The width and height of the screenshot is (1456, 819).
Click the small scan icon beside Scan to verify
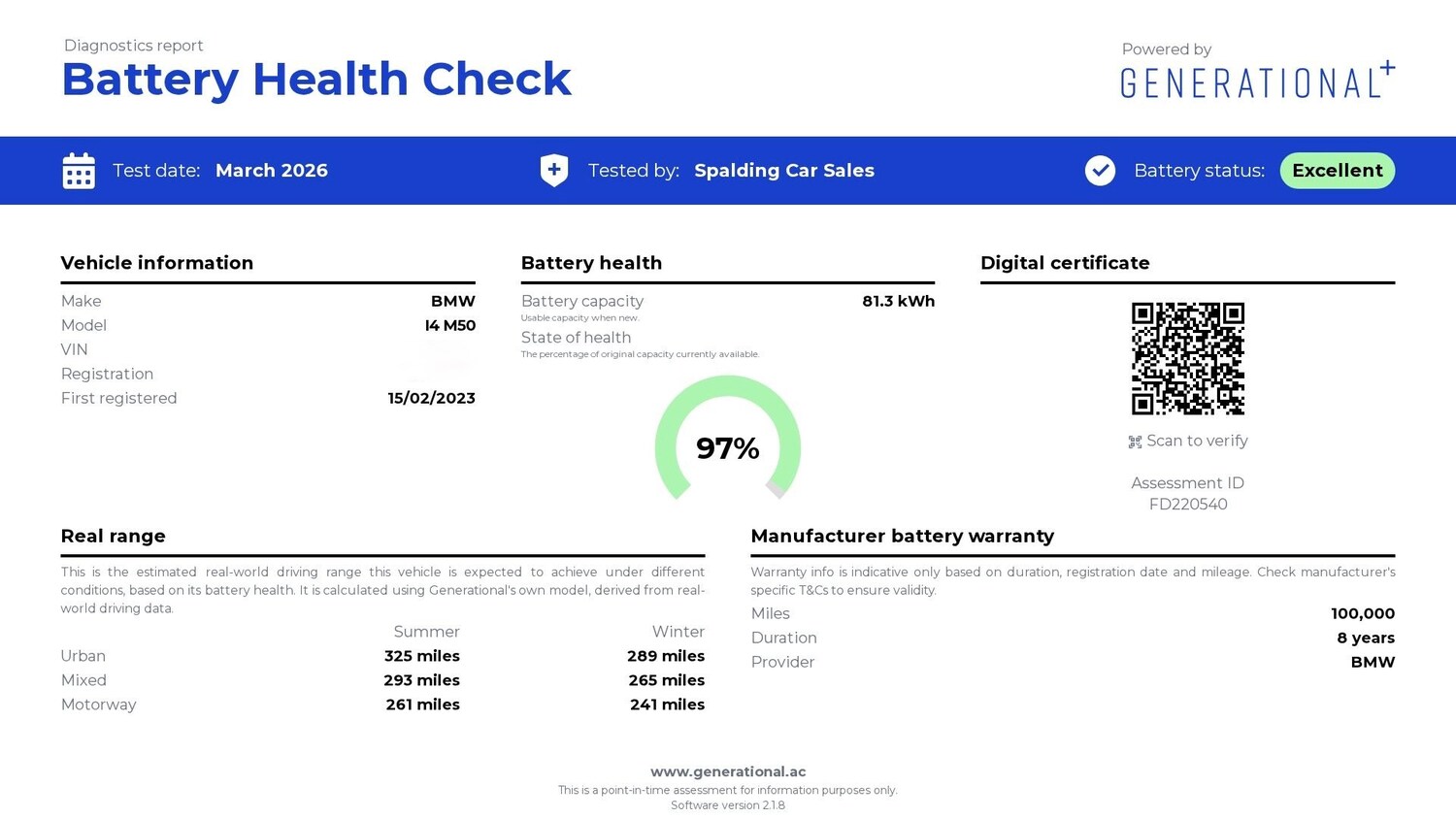click(1135, 442)
